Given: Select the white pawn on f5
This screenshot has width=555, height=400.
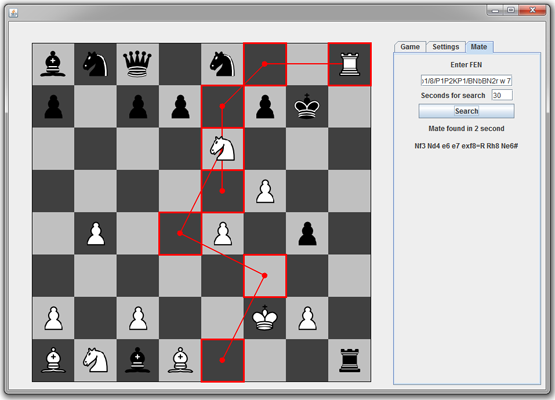Looking at the screenshot, I should click(x=265, y=191).
